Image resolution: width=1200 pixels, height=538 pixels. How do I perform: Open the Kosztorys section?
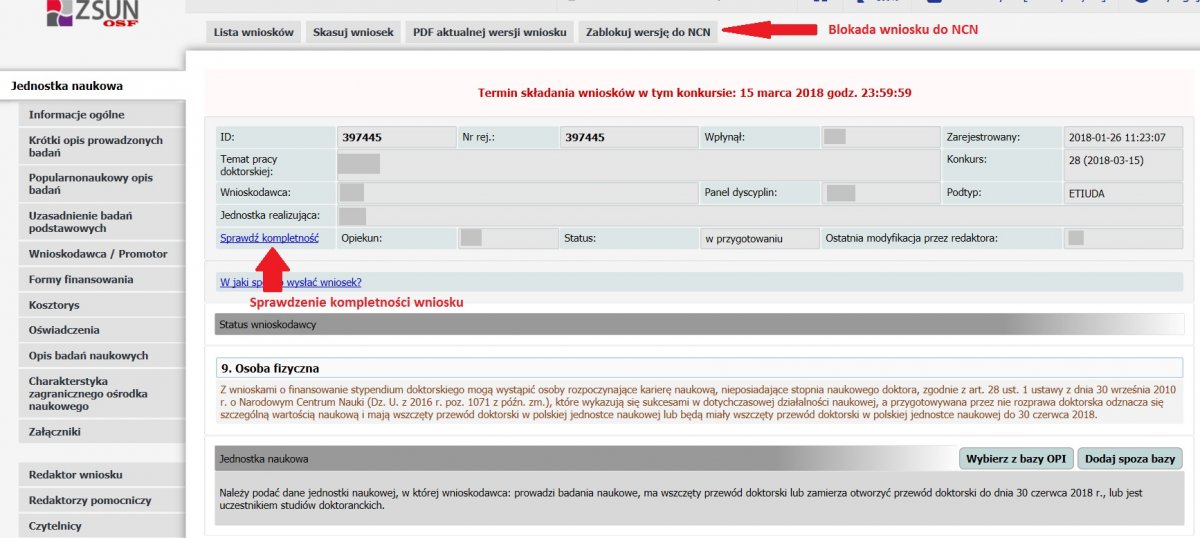point(54,305)
